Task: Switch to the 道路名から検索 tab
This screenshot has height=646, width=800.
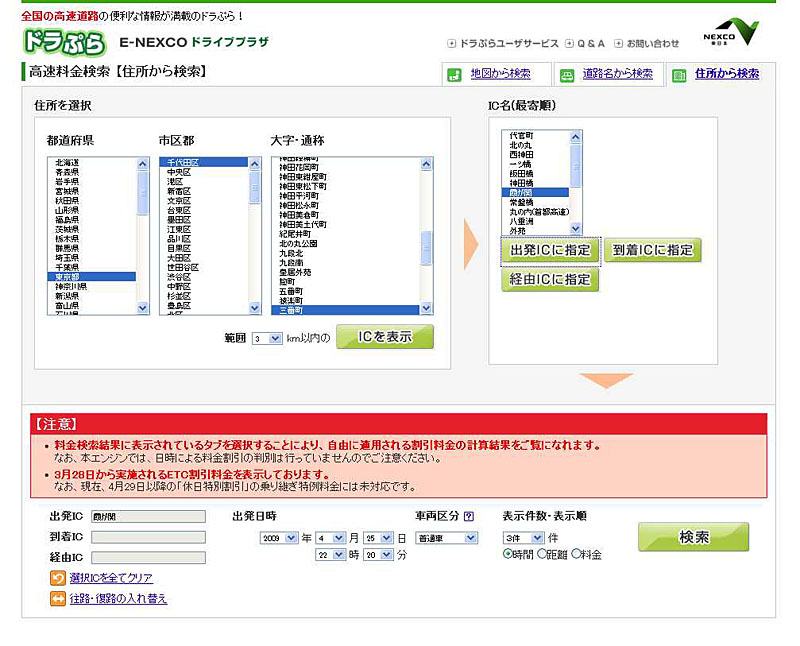Action: point(617,74)
